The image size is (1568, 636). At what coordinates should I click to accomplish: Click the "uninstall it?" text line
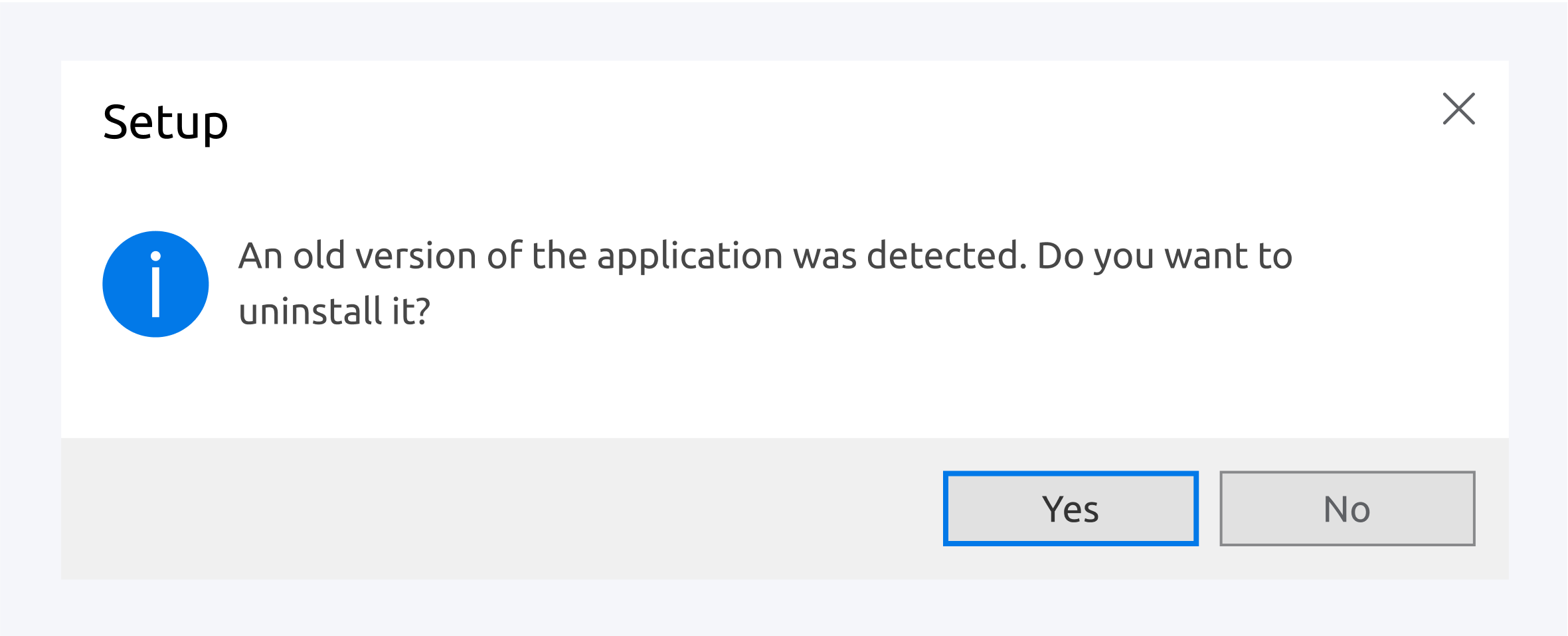pyautogui.click(x=335, y=312)
